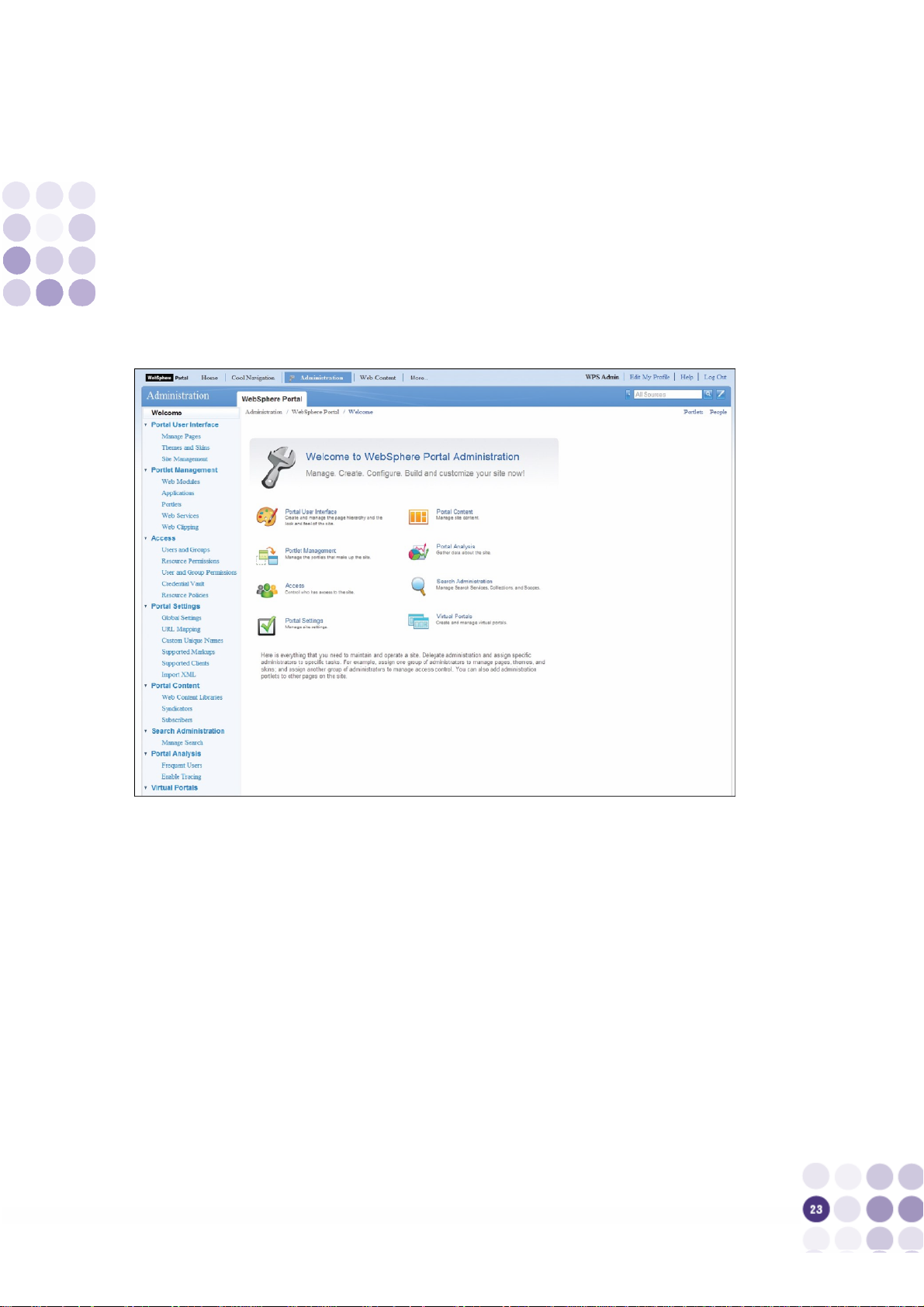This screenshot has width=924, height=1307.
Task: Collapse the Portal User Interface tree arrow
Action: coord(146,425)
